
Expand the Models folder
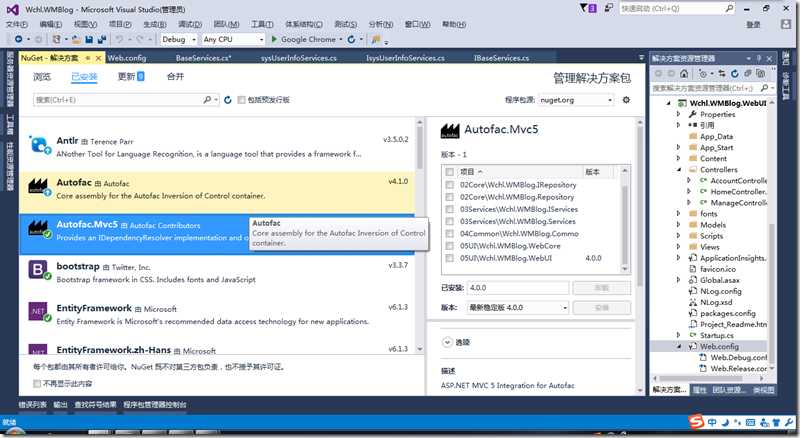tap(679, 225)
